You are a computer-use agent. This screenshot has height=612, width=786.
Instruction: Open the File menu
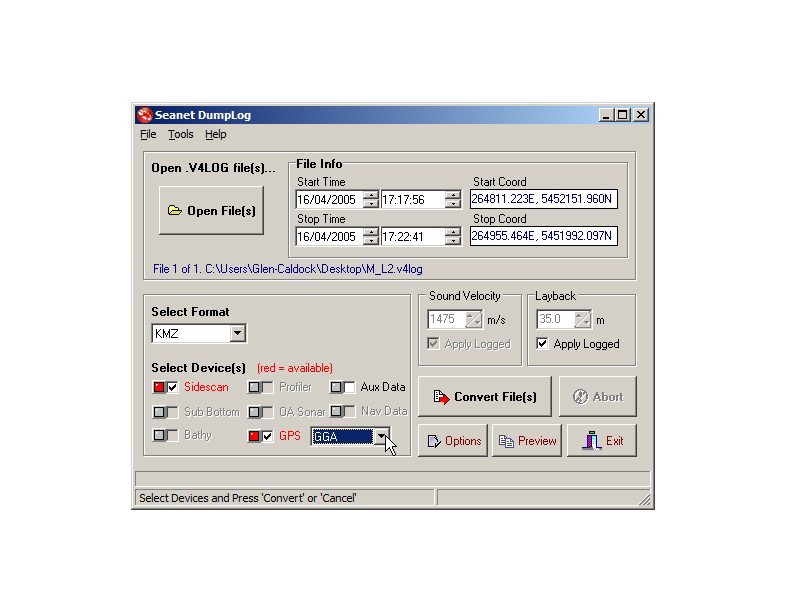(x=148, y=134)
